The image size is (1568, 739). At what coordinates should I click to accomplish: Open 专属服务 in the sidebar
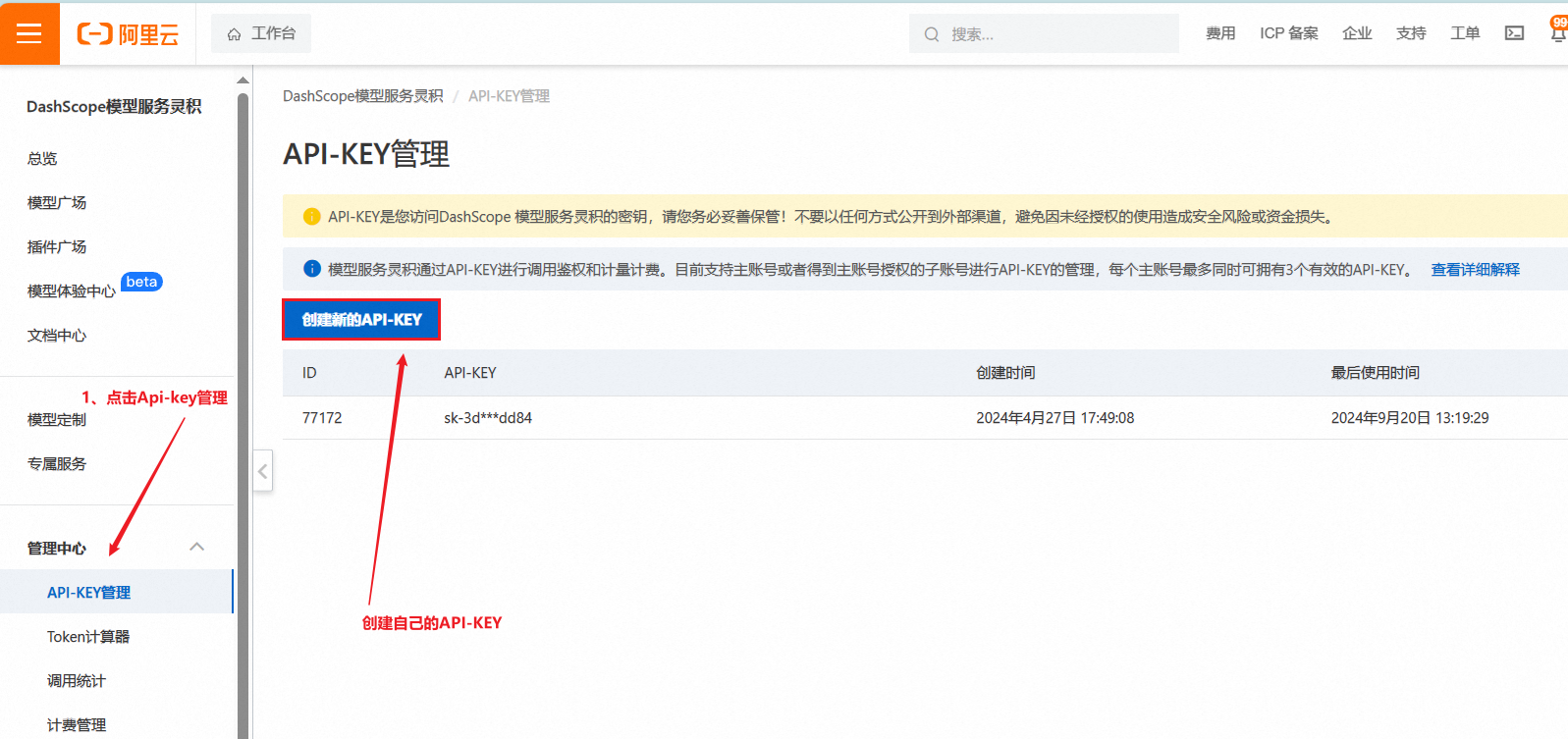click(x=57, y=464)
